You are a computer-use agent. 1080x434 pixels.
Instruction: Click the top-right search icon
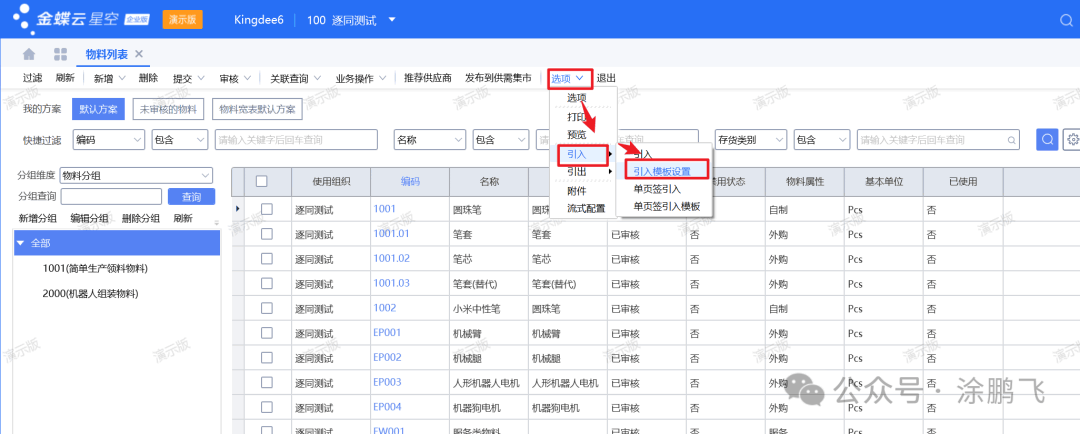click(1064, 20)
